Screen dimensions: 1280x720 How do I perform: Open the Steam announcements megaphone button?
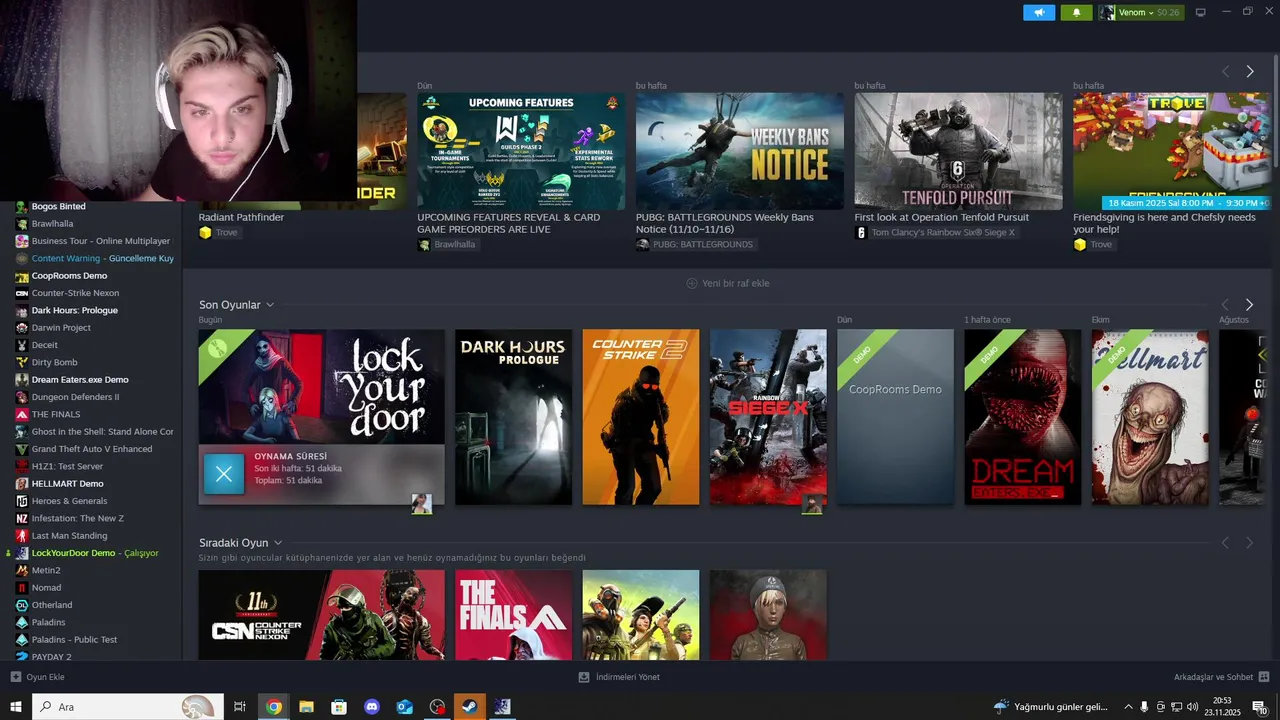[1039, 12]
